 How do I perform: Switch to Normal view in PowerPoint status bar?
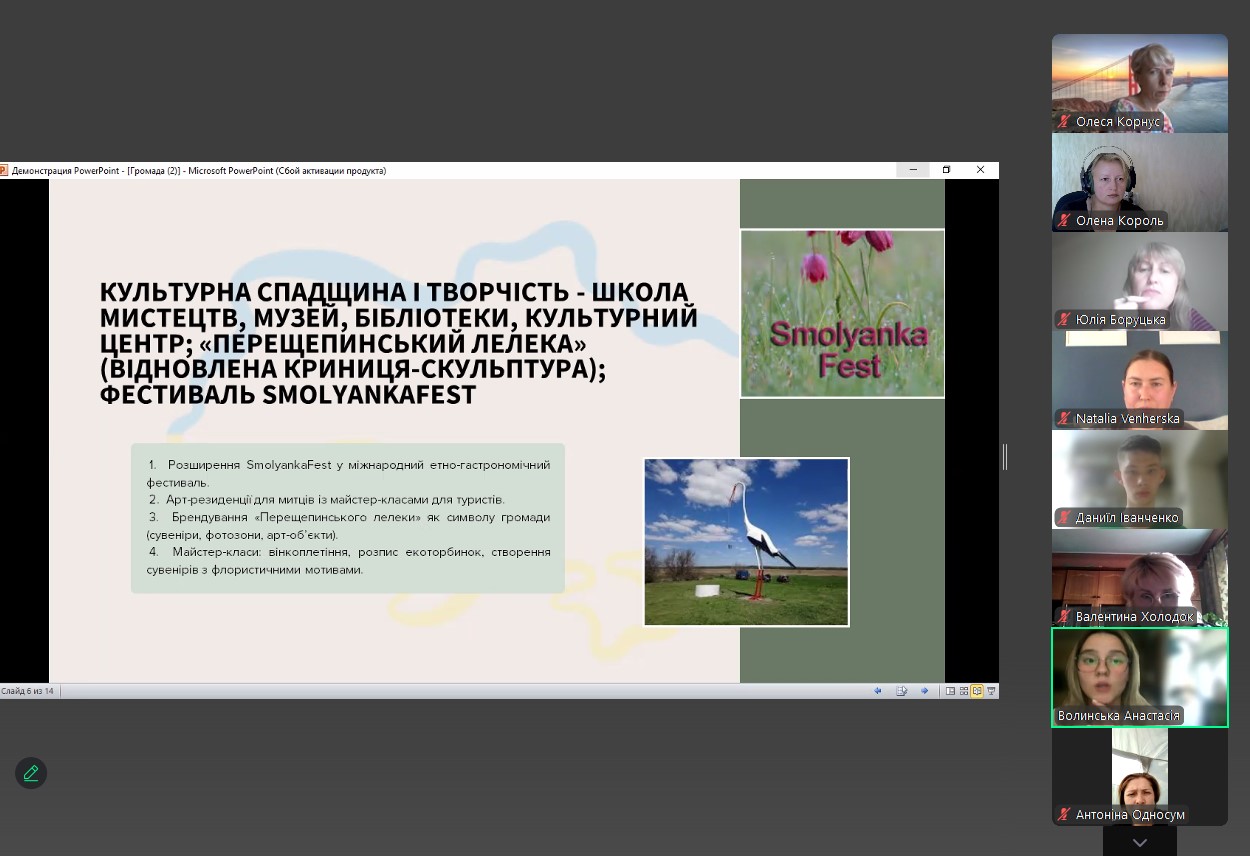950,691
